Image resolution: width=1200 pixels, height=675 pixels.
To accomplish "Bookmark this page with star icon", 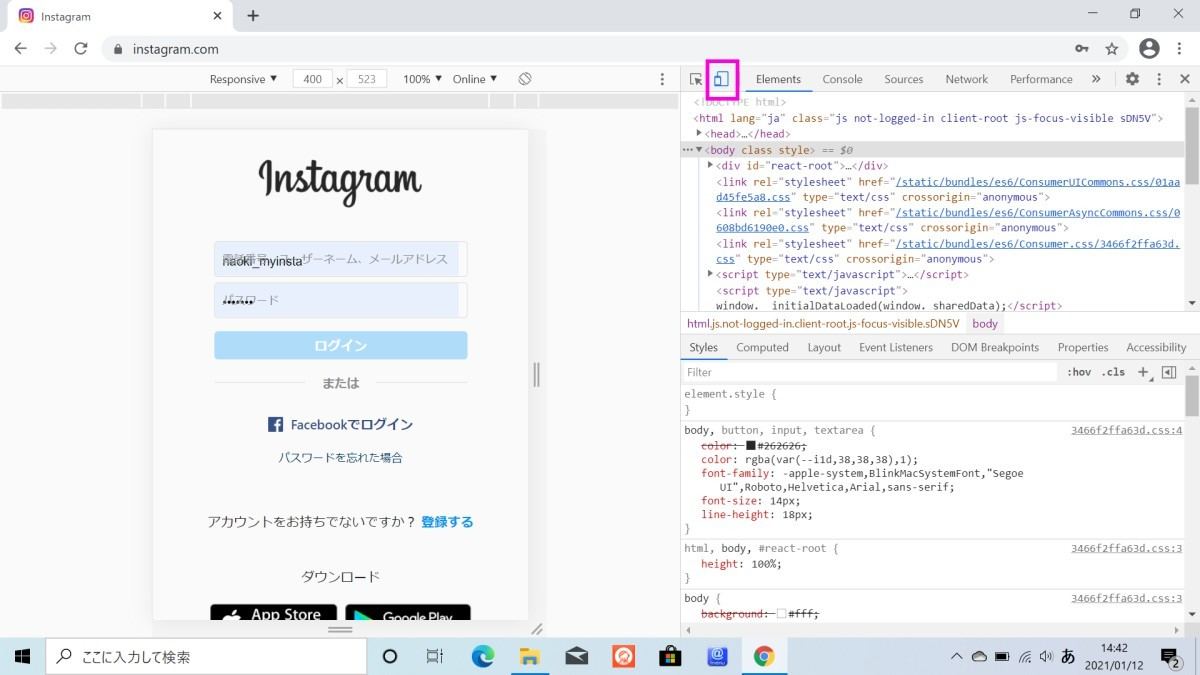I will 1112,48.
